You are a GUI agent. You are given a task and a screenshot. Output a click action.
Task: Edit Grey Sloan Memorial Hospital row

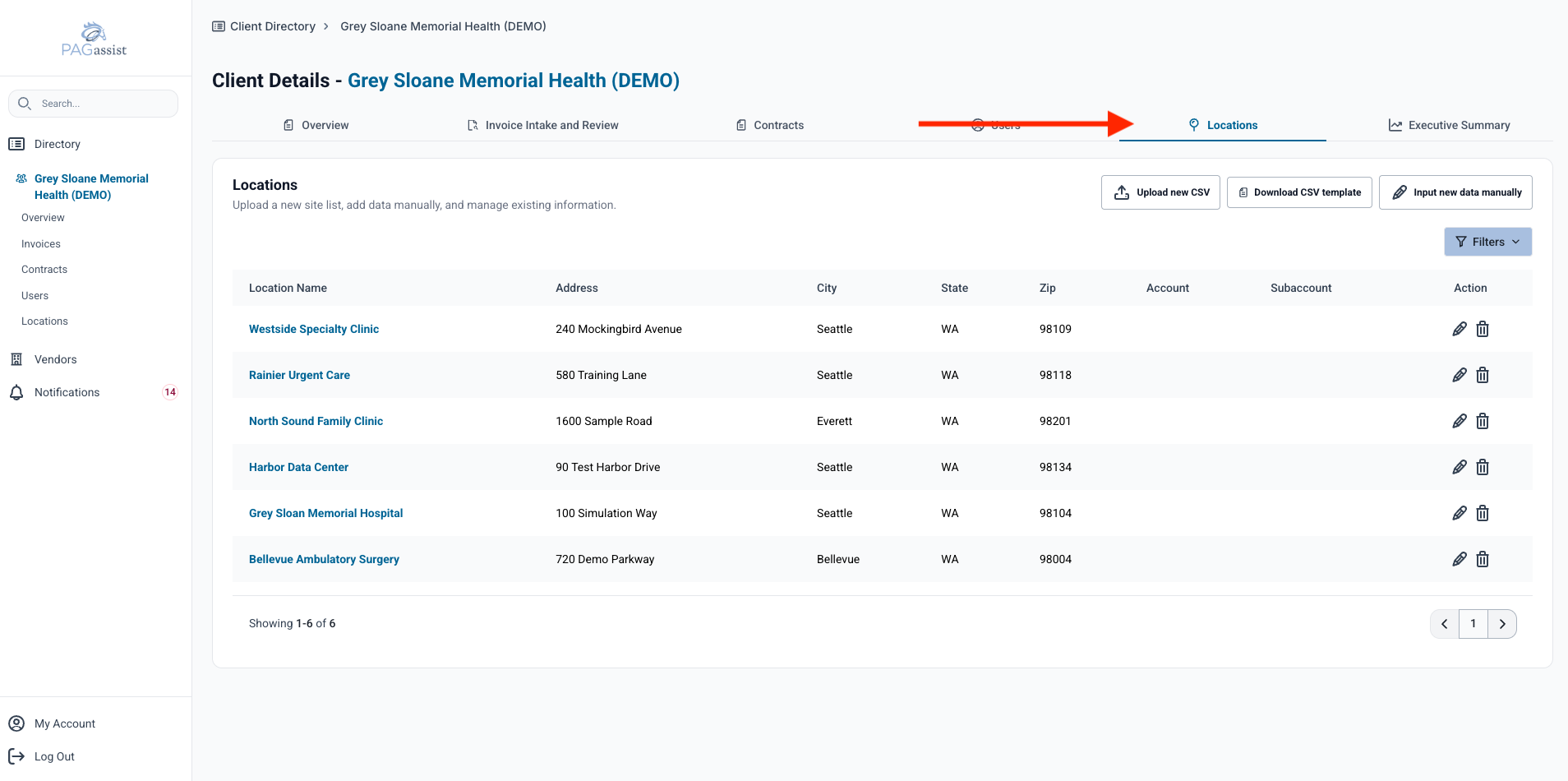[1460, 513]
